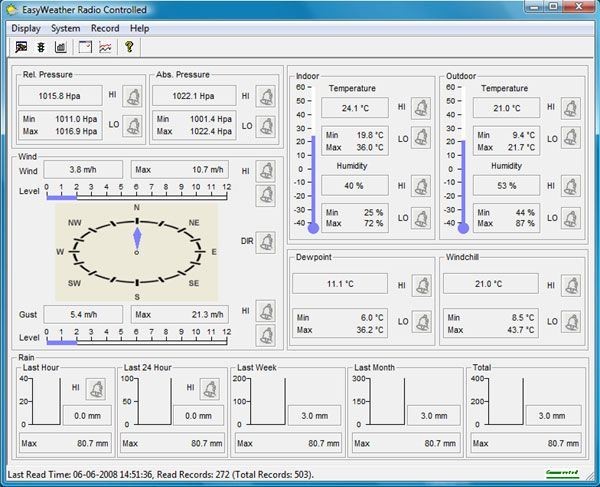Toggle wind direction DIR alarm bell

tap(266, 242)
